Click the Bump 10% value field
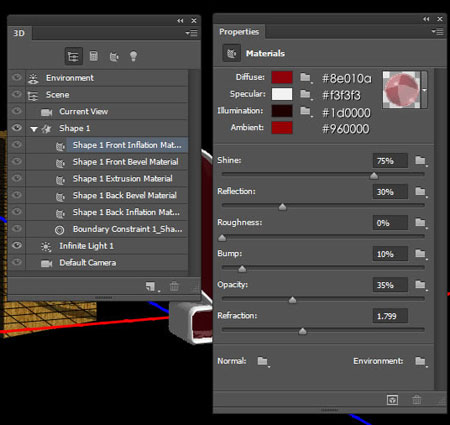Image resolution: width=450 pixels, height=425 pixels. coord(390,254)
